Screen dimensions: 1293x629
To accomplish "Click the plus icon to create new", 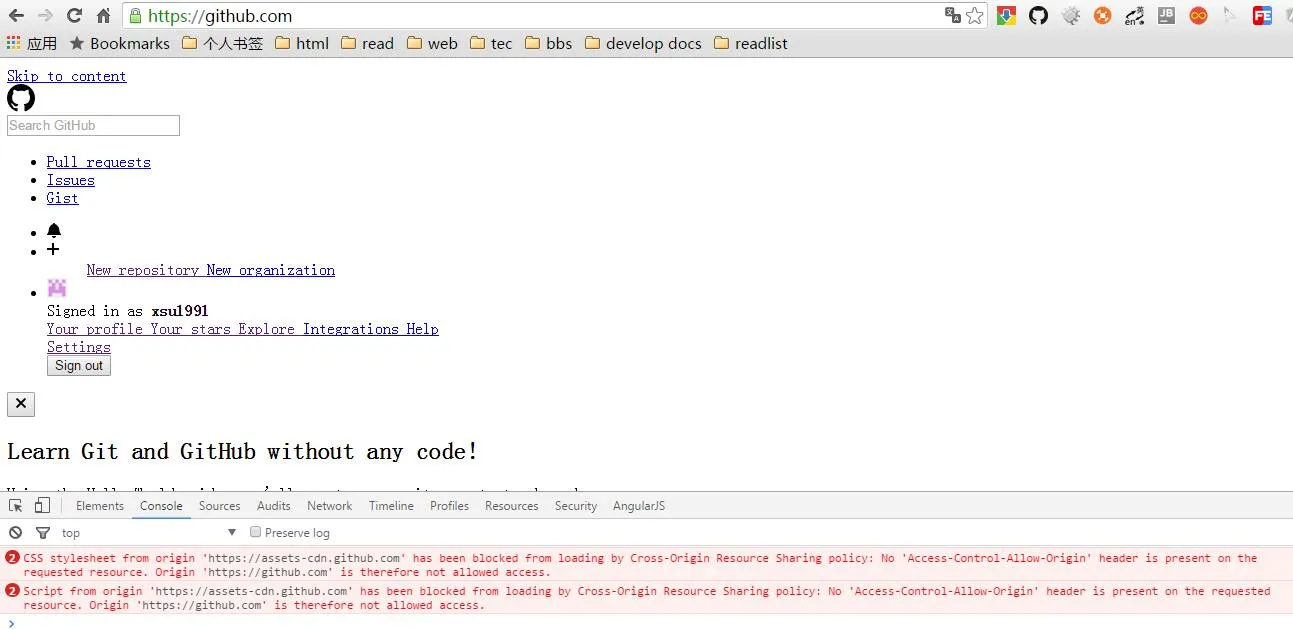I will click(x=53, y=249).
